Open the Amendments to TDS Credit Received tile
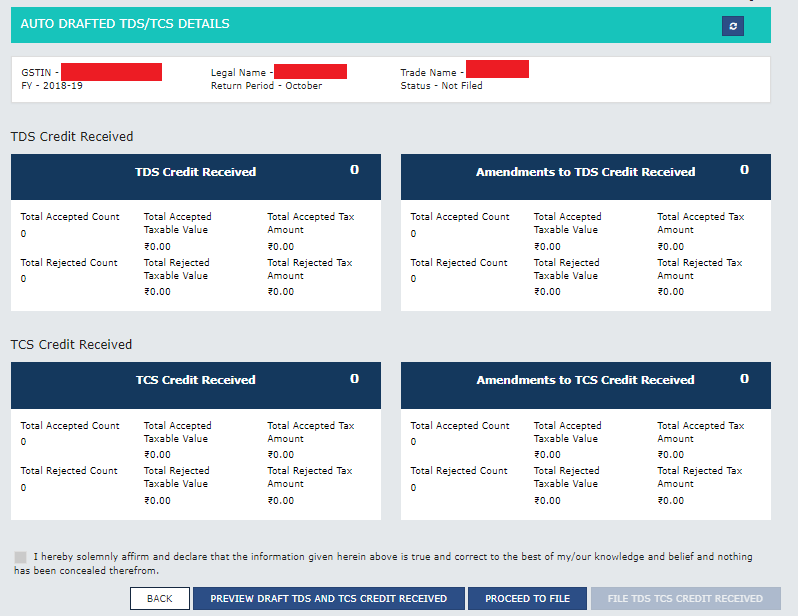The height and width of the screenshot is (616, 798). point(585,172)
